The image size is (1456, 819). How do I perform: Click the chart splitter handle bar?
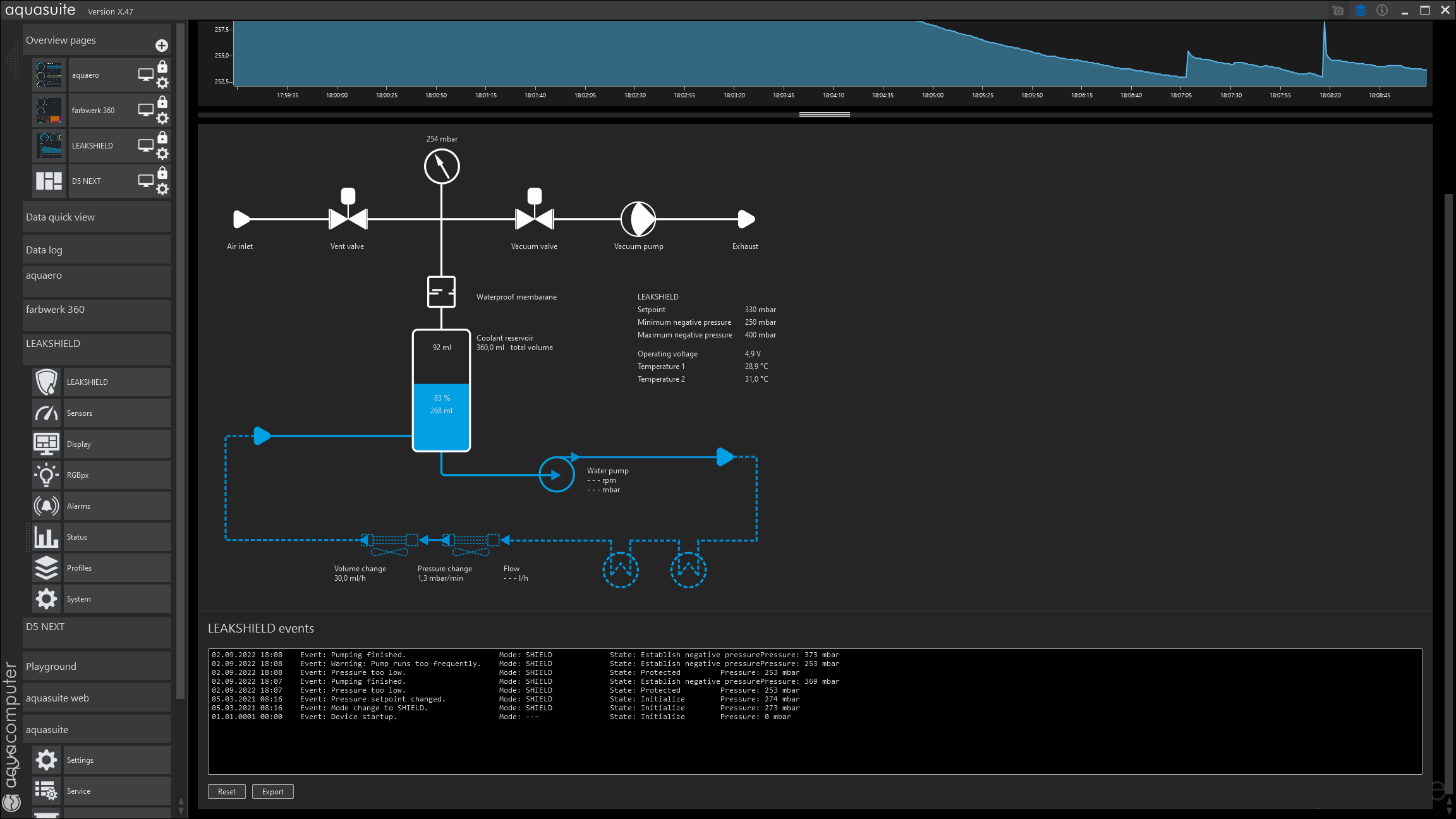point(824,114)
